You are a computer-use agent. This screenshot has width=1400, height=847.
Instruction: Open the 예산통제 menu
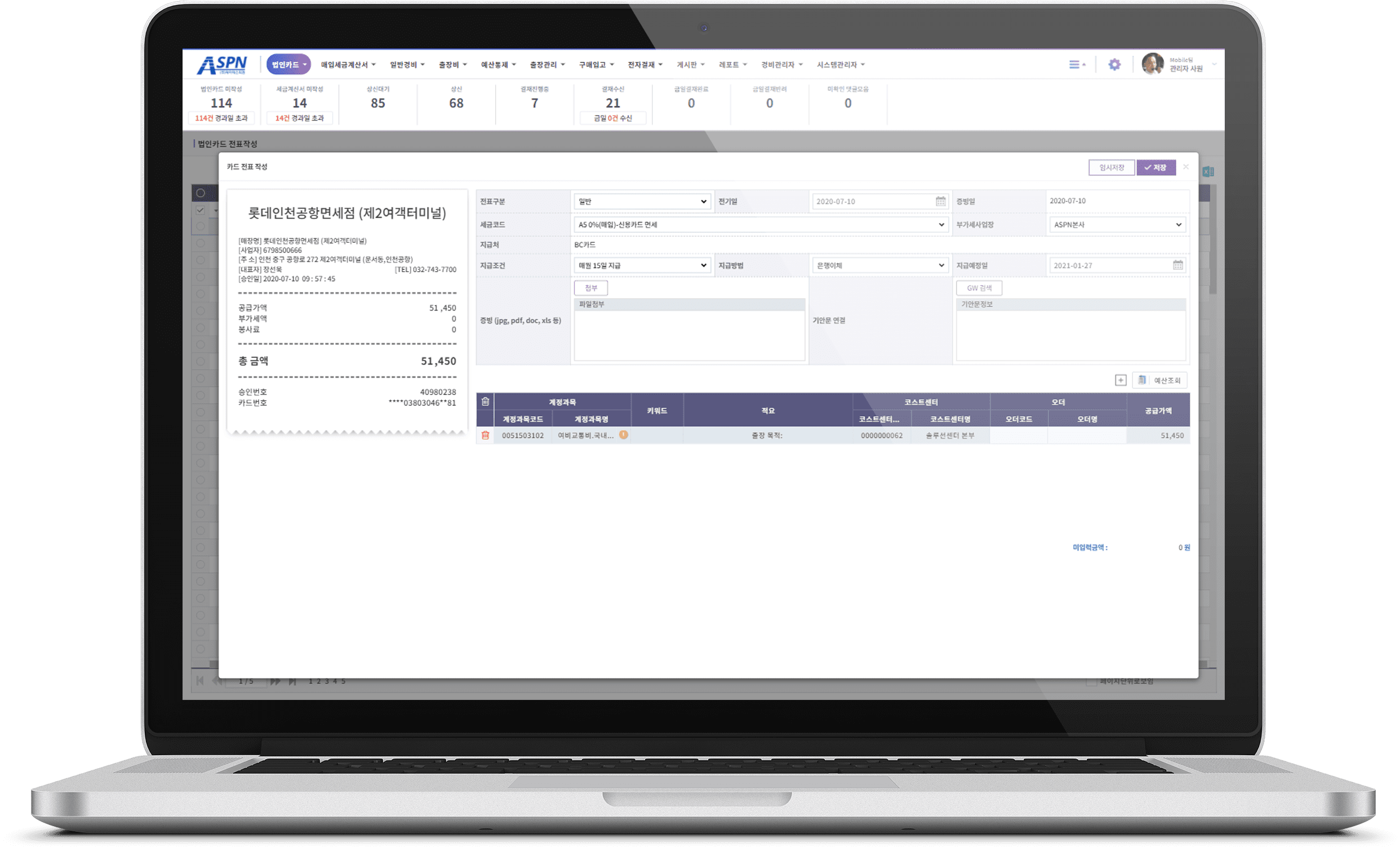tap(499, 65)
